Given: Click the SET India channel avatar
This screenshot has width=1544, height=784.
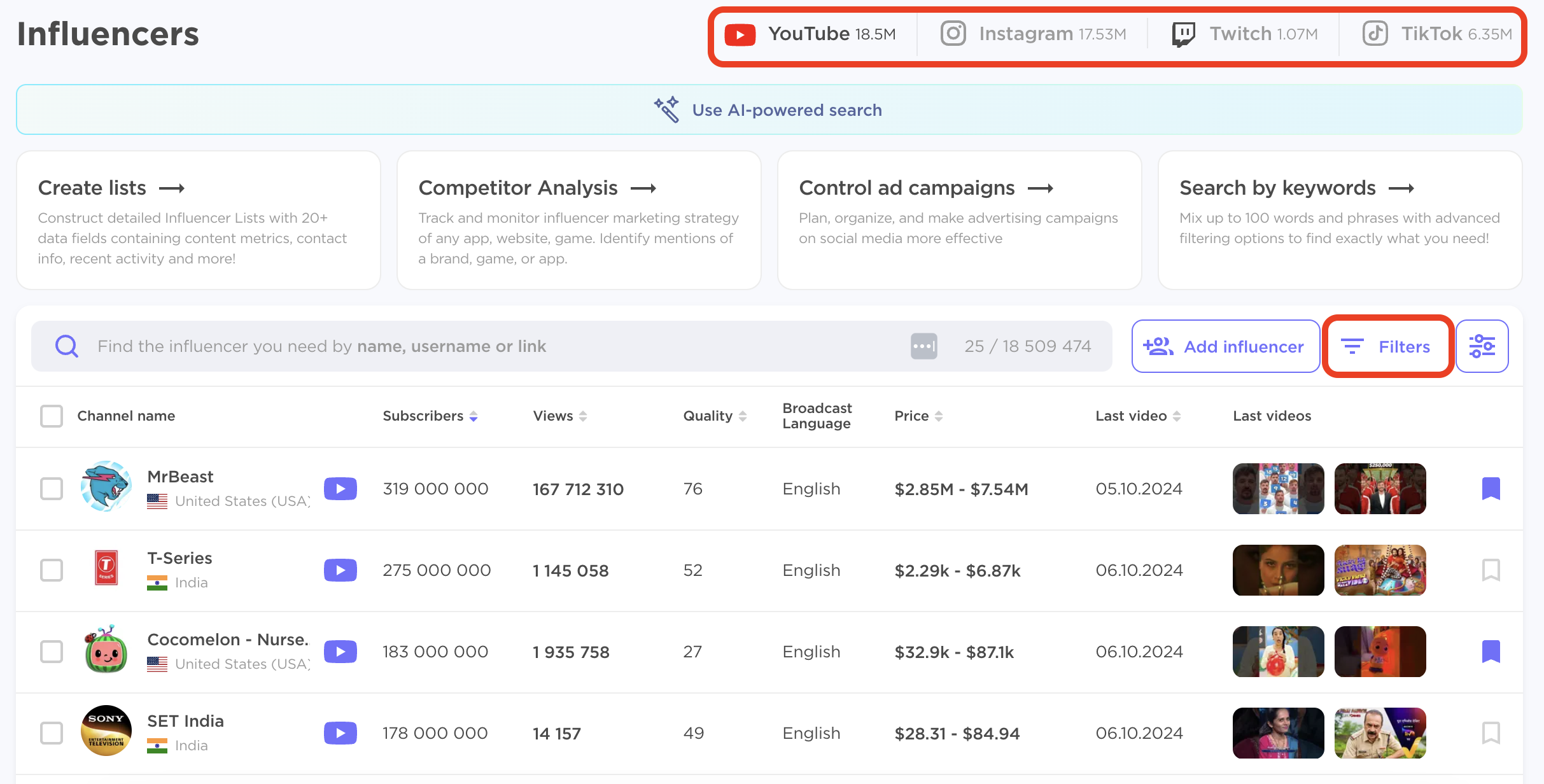Looking at the screenshot, I should tap(106, 731).
